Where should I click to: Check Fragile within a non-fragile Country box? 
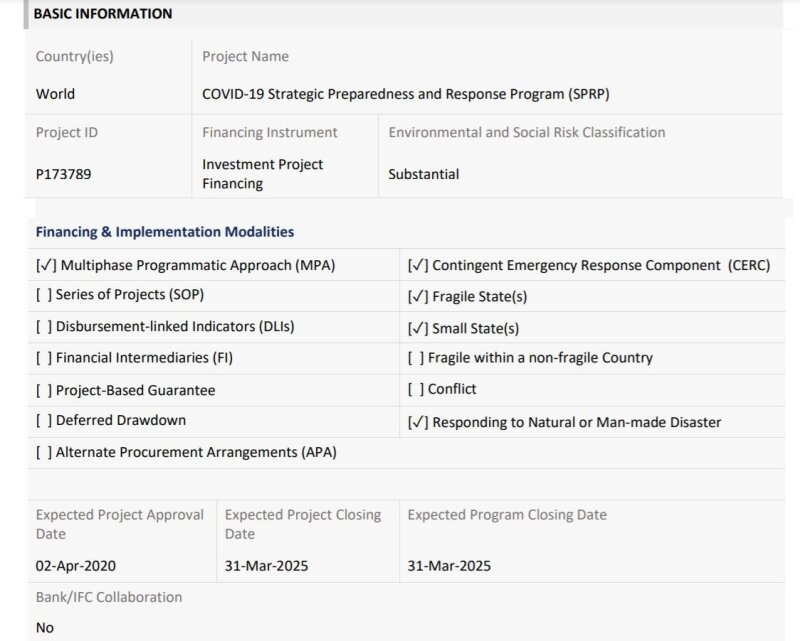(416, 358)
